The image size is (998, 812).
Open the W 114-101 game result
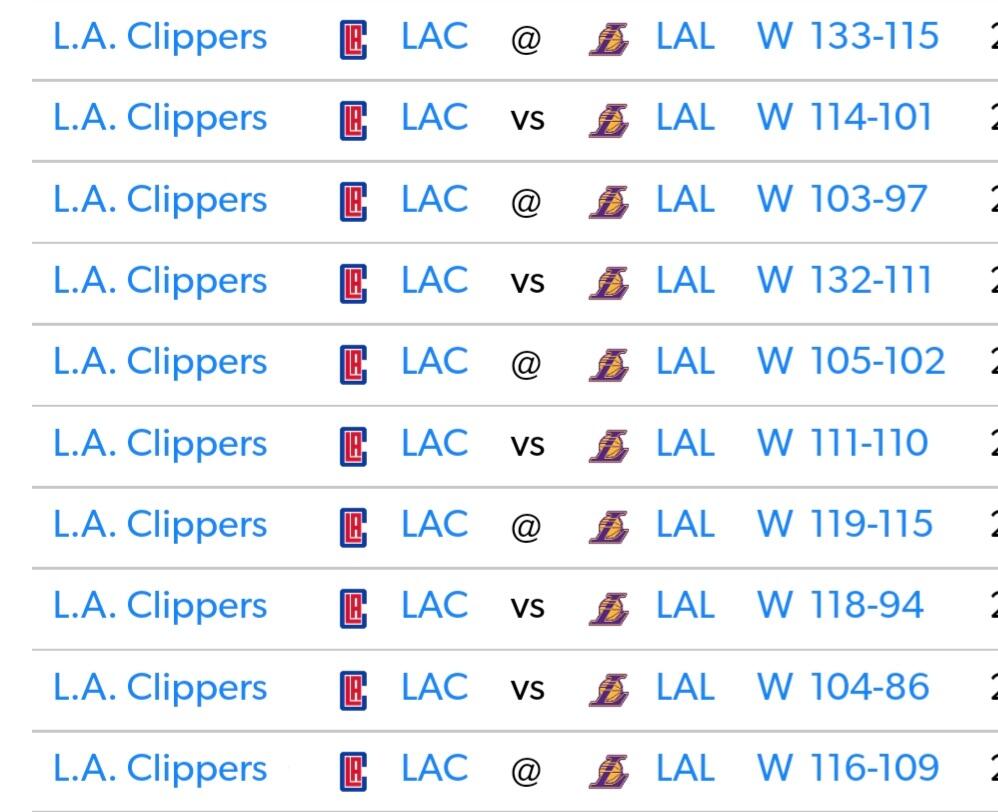tap(845, 118)
